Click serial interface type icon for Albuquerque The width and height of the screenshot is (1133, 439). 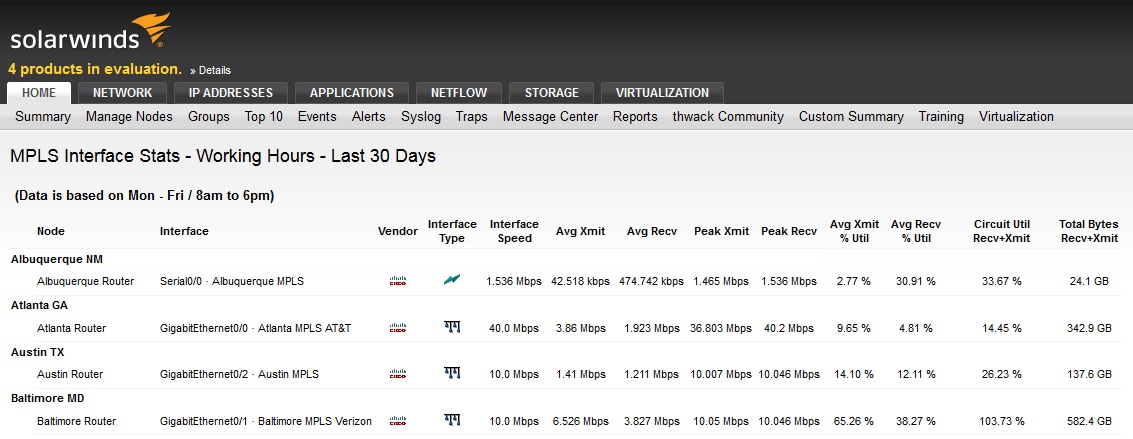452,279
